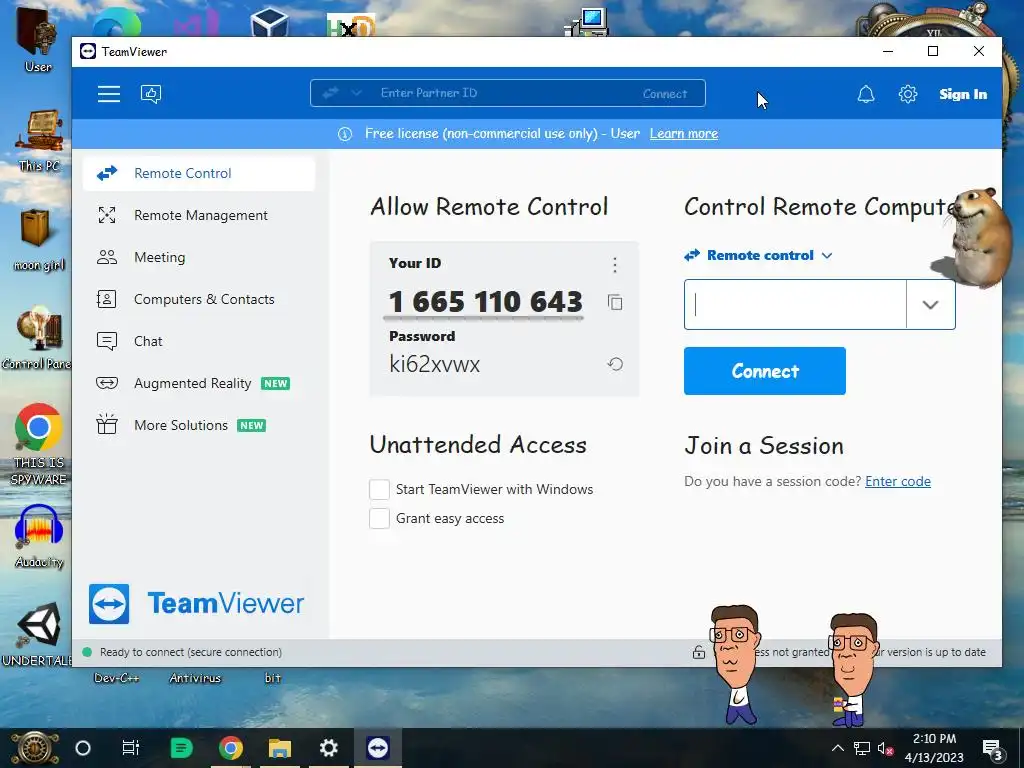1024x768 pixels.
Task: Click the green ready status indicator
Action: point(87,652)
